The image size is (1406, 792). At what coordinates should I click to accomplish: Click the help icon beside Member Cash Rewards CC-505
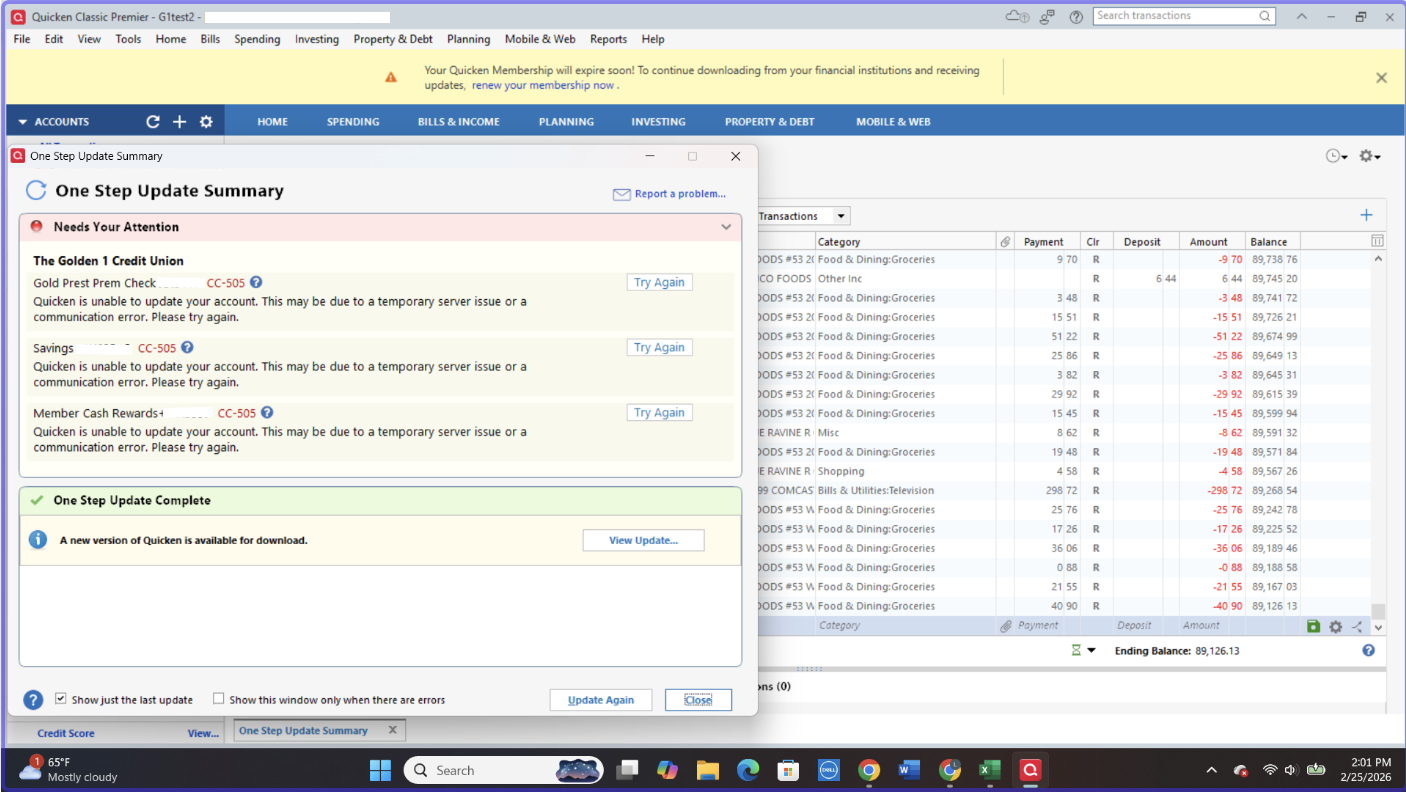coord(267,412)
